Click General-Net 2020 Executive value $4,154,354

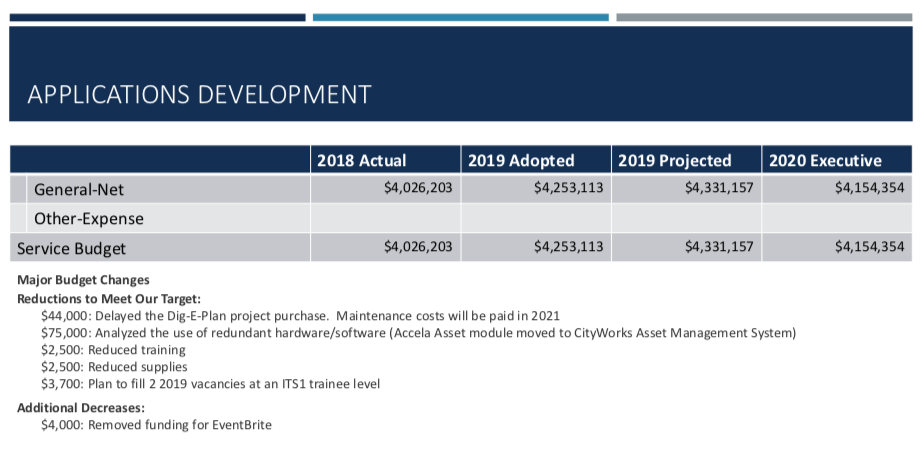coord(870,188)
